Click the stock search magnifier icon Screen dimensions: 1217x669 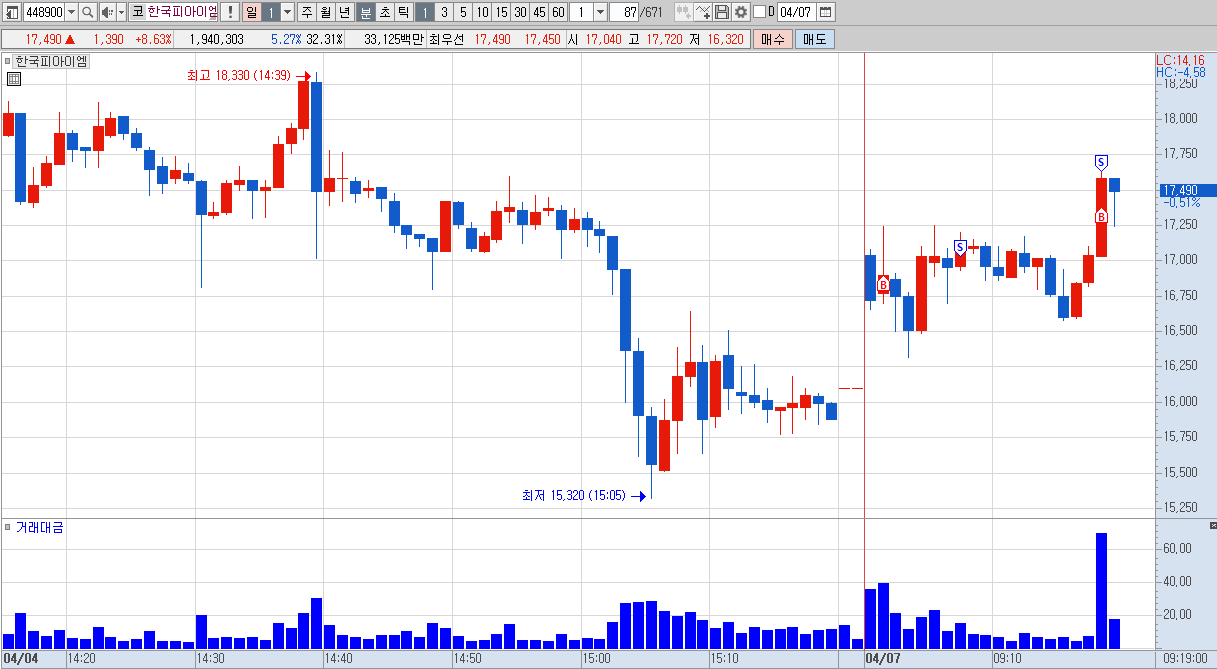87,12
